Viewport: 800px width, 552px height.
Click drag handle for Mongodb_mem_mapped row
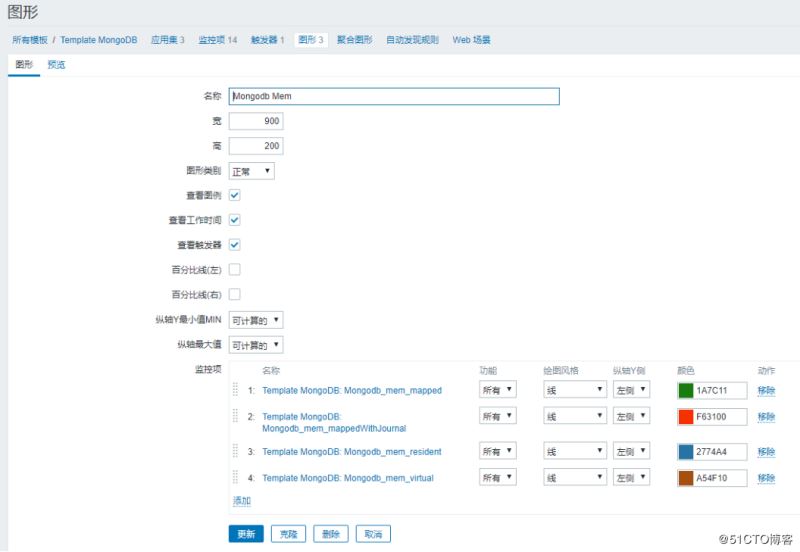(236, 390)
